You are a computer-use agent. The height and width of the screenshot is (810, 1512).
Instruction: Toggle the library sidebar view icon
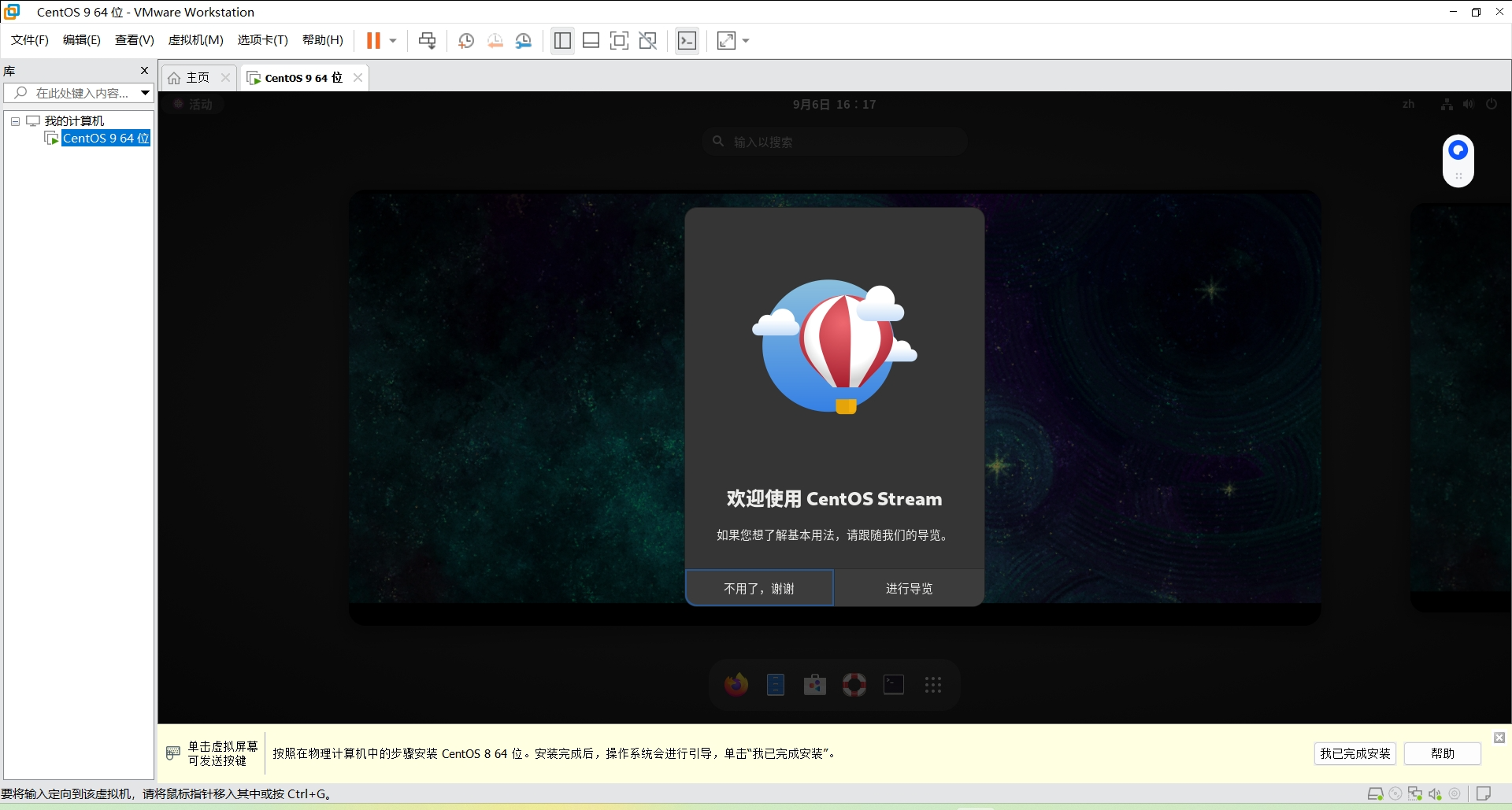click(x=562, y=40)
